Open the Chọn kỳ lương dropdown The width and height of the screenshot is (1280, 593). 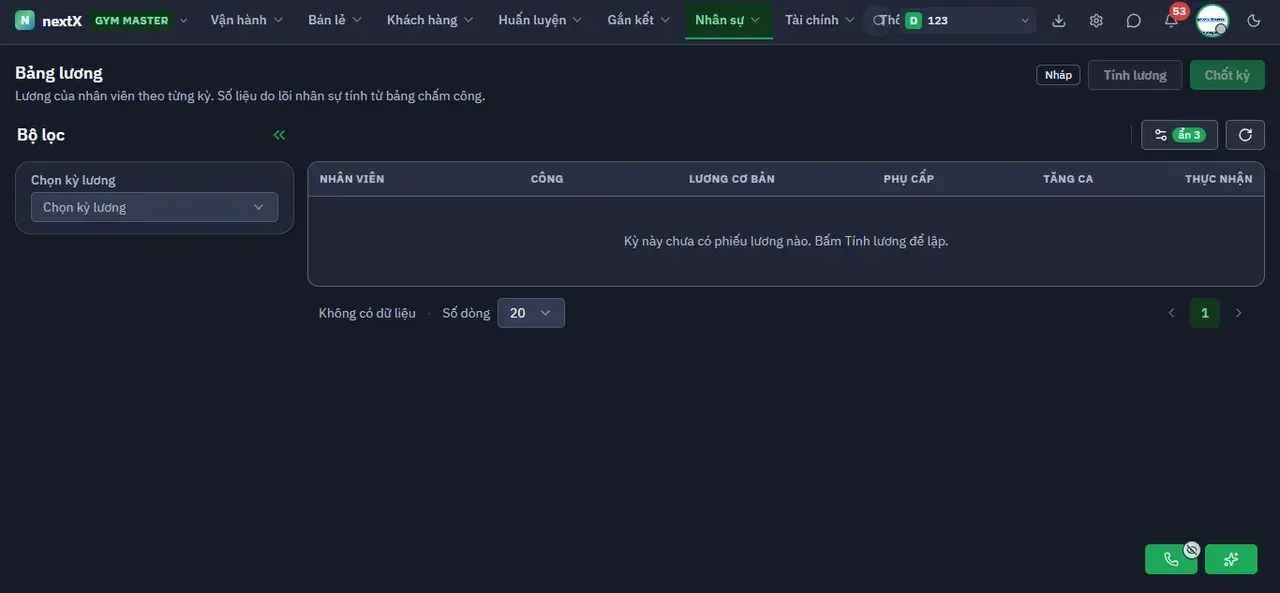154,207
